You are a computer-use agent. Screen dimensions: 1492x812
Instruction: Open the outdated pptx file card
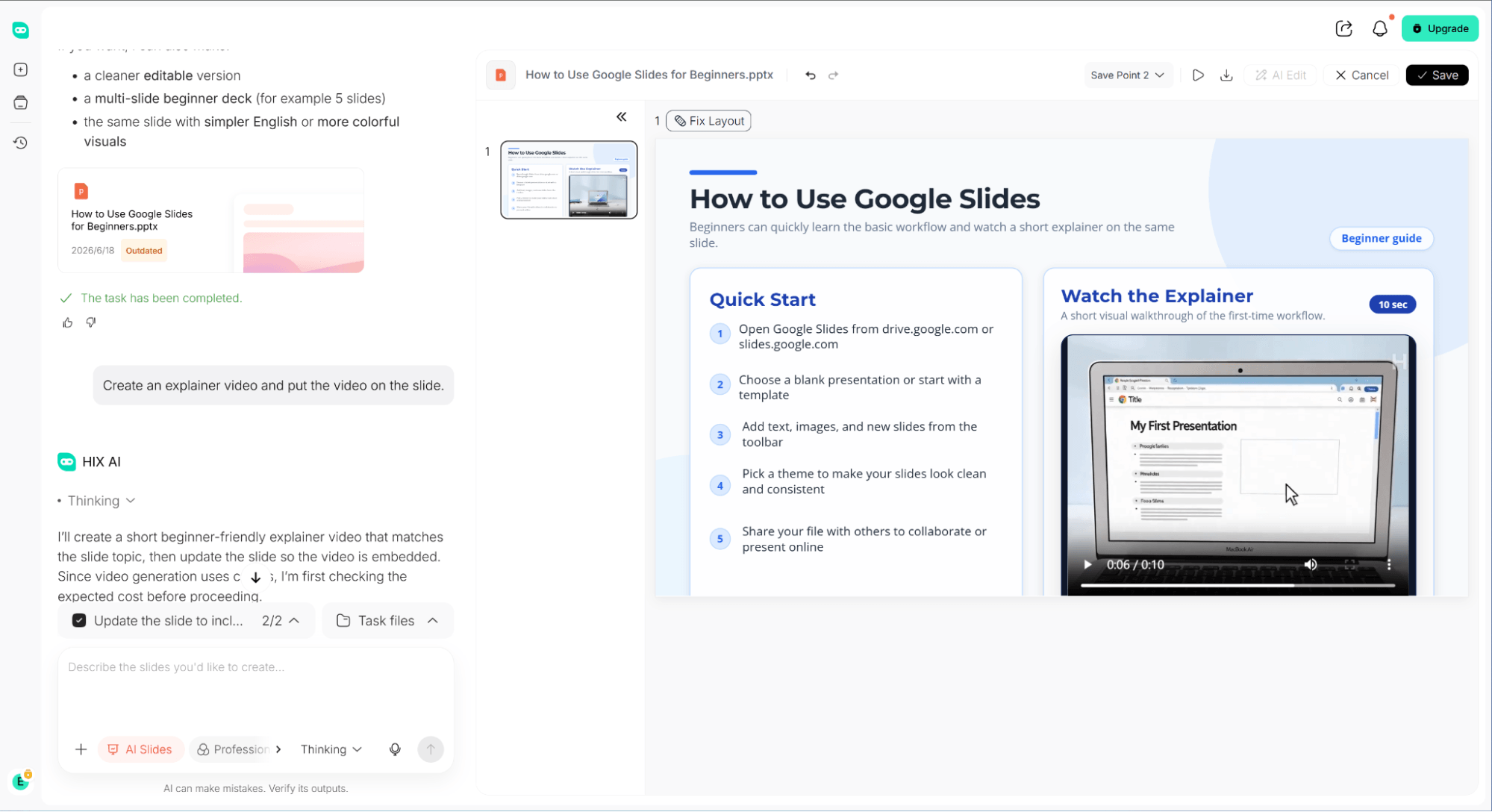pyautogui.click(x=210, y=221)
